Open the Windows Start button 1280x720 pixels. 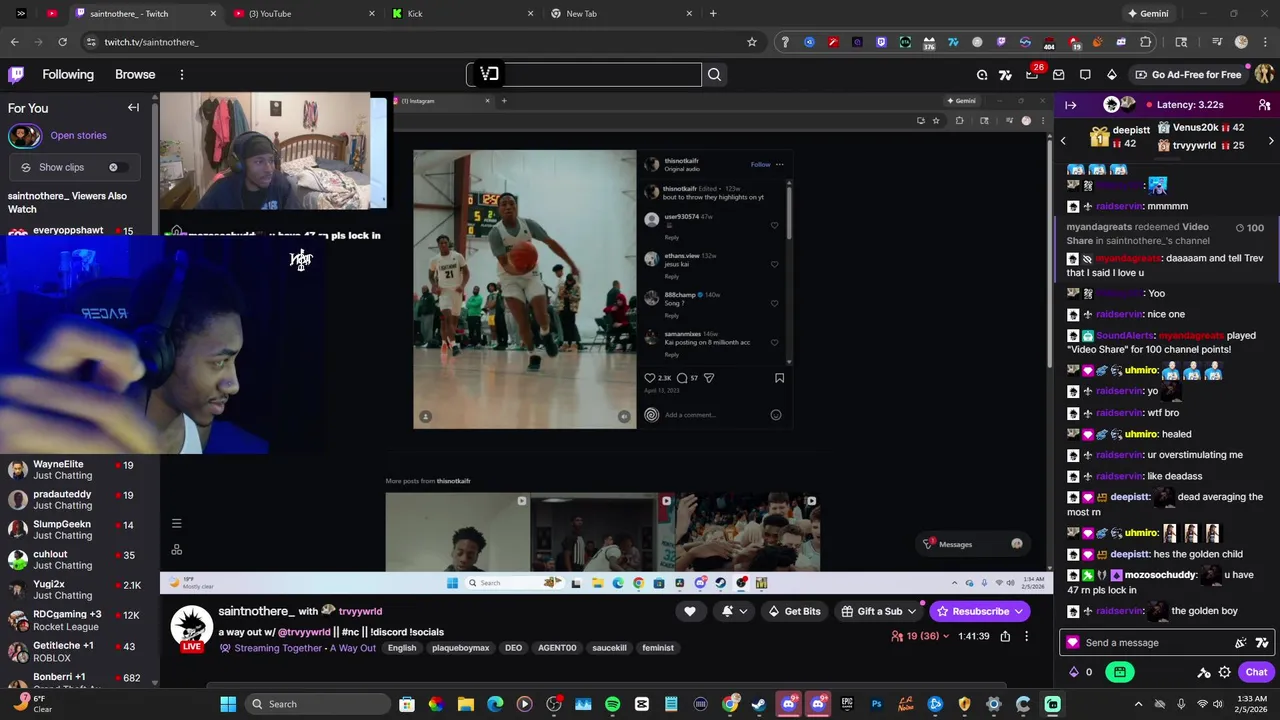point(228,704)
